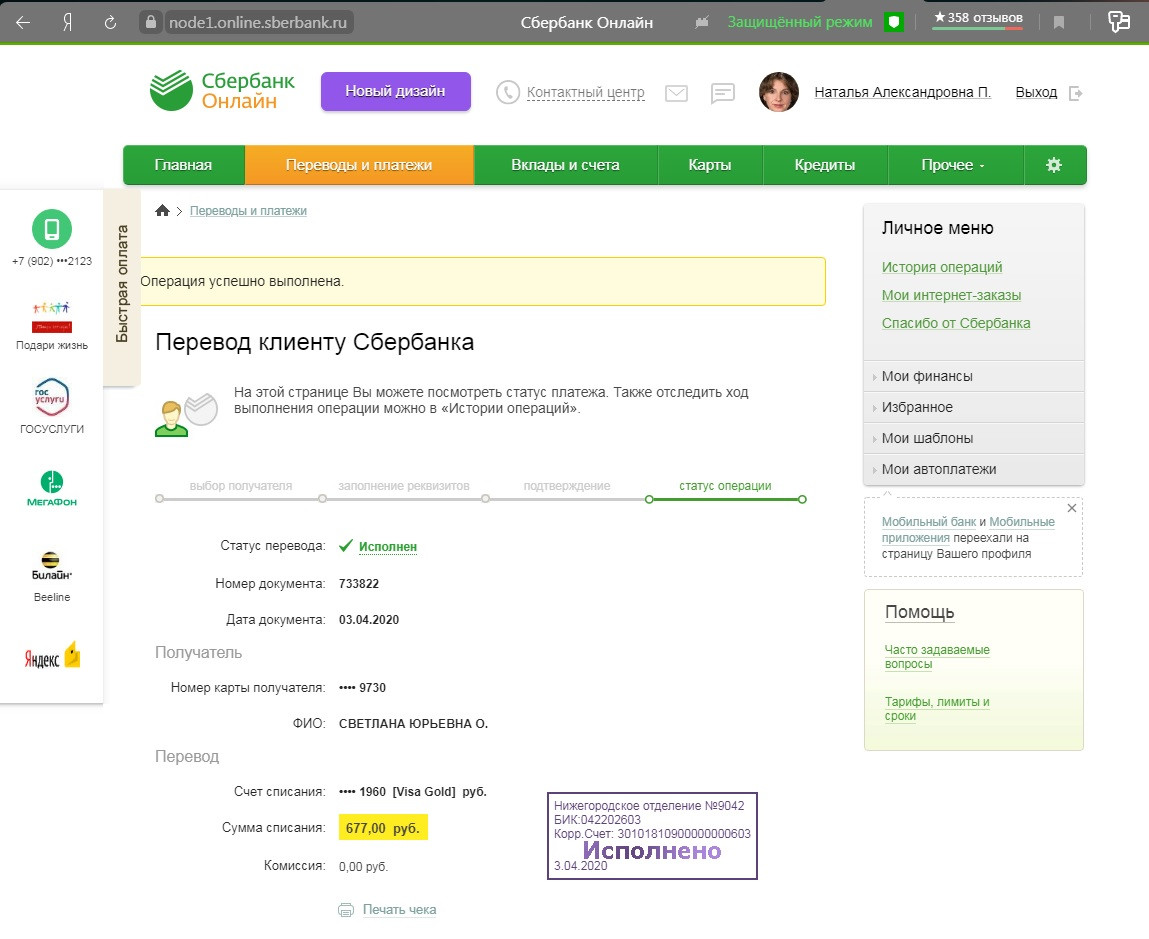The image size is (1149, 939).
Task: Click the user profile photo
Action: tap(778, 92)
